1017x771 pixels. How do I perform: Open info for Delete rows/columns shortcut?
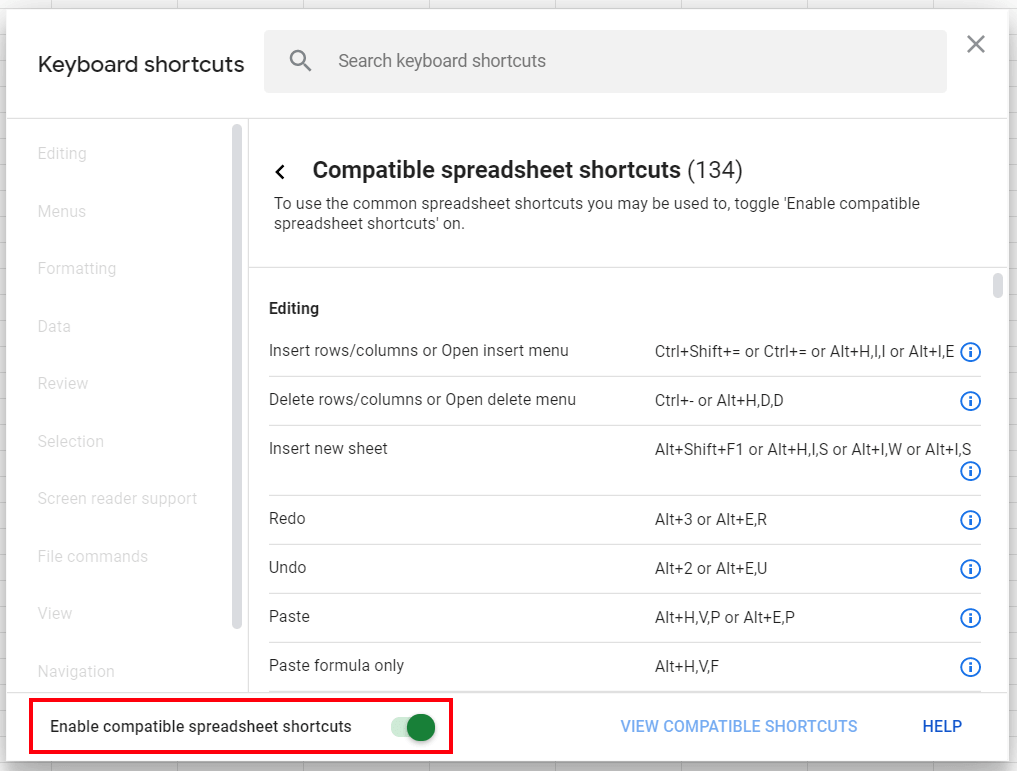point(969,401)
